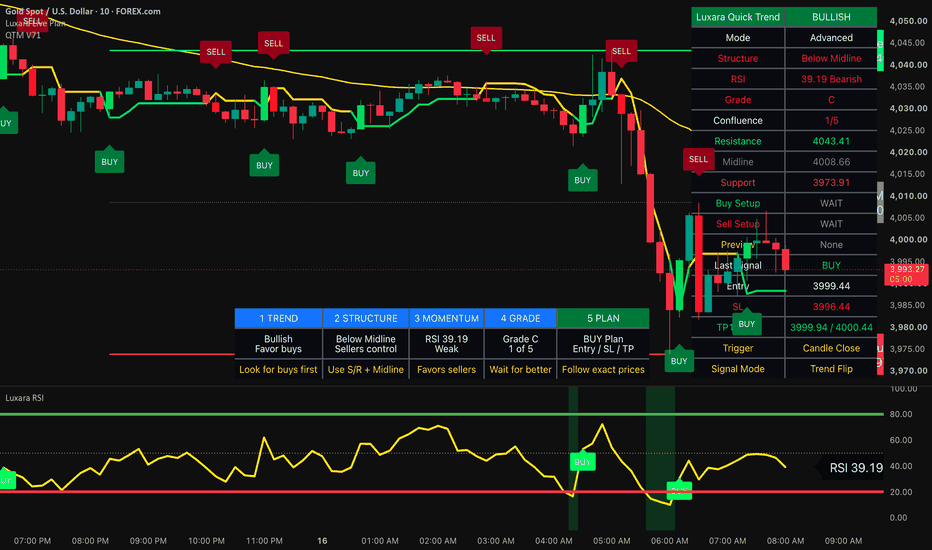
Task: Click the RSI 39.19 Weak cell
Action: click(446, 344)
